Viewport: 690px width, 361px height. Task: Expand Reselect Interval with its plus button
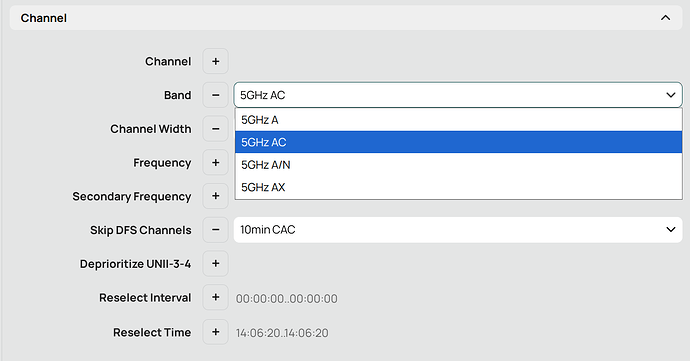click(x=216, y=297)
